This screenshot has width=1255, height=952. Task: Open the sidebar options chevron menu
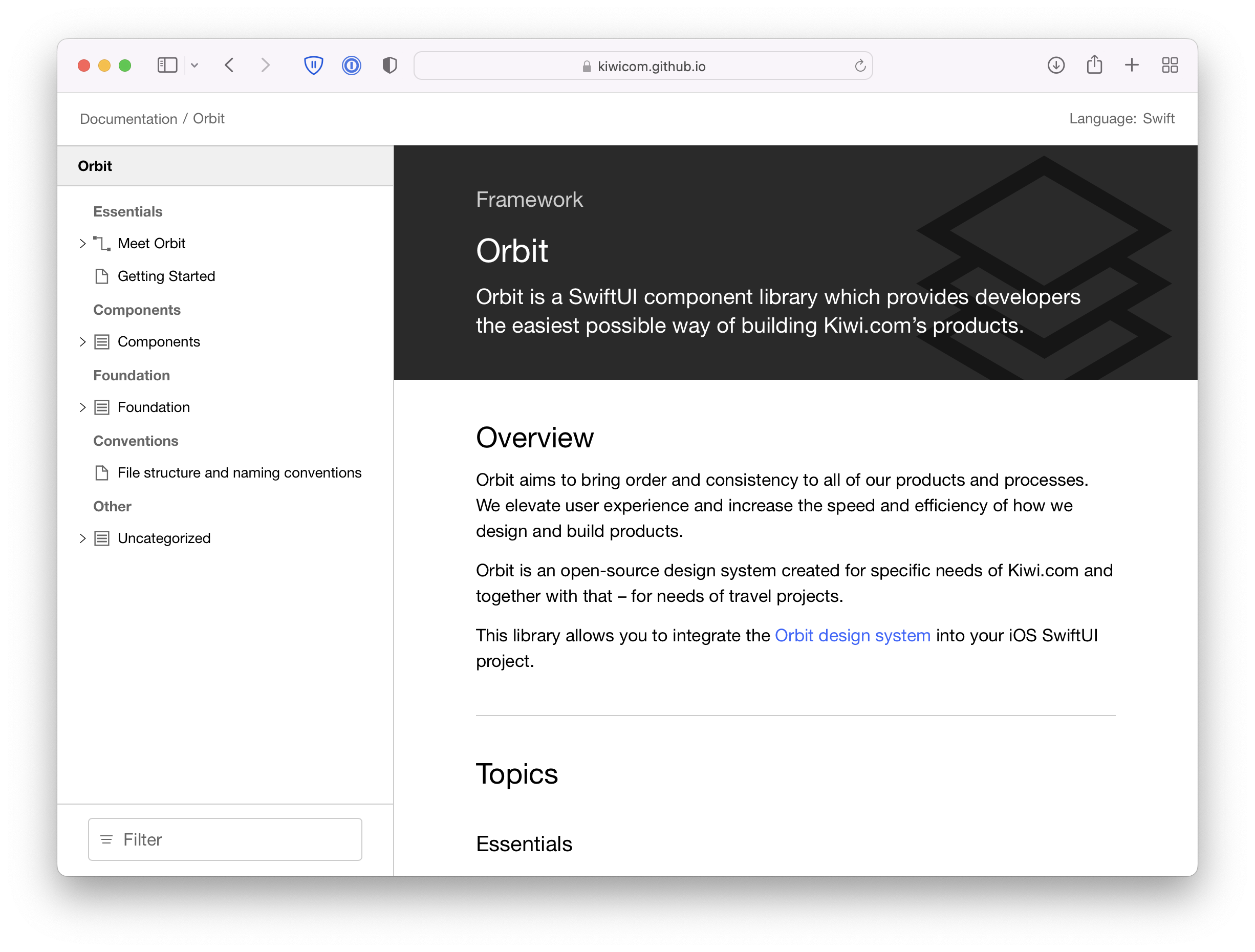point(194,65)
